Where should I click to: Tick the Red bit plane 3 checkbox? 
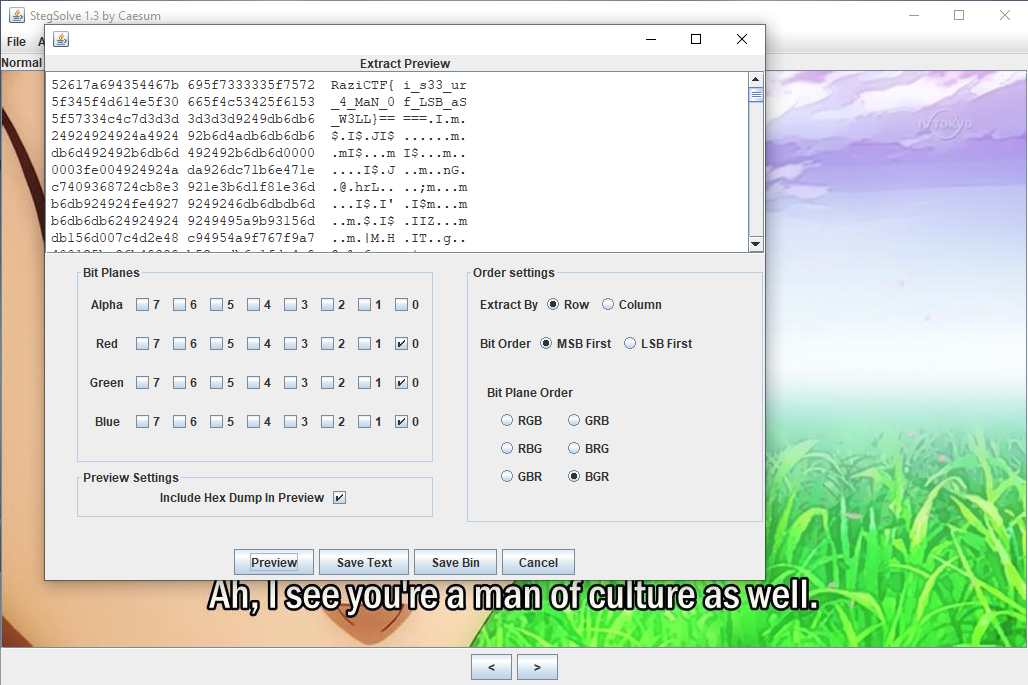(x=290, y=343)
